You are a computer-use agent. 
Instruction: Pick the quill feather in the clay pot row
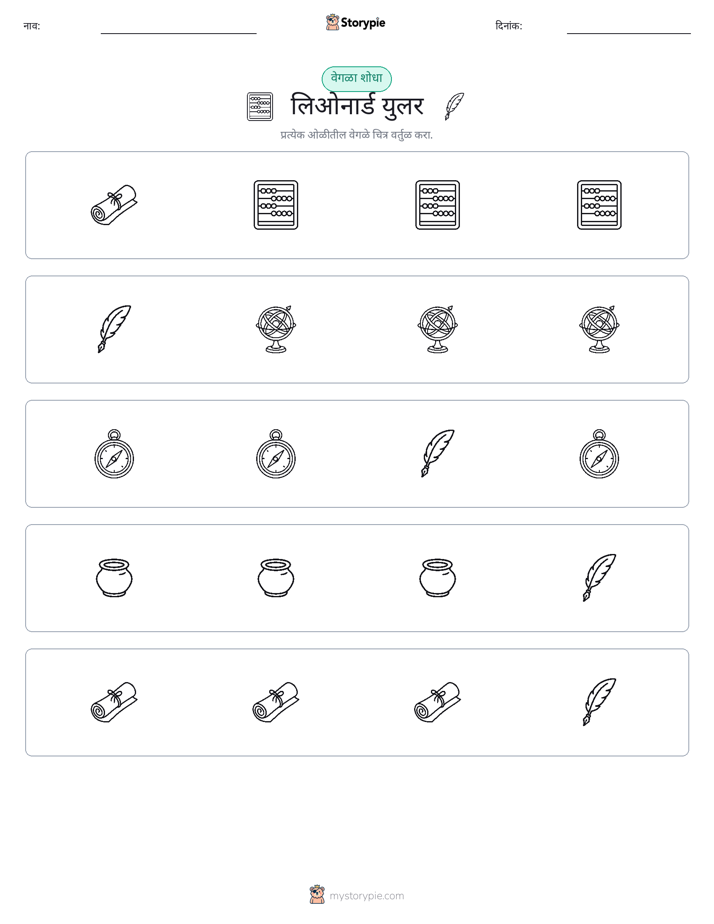coord(599,578)
